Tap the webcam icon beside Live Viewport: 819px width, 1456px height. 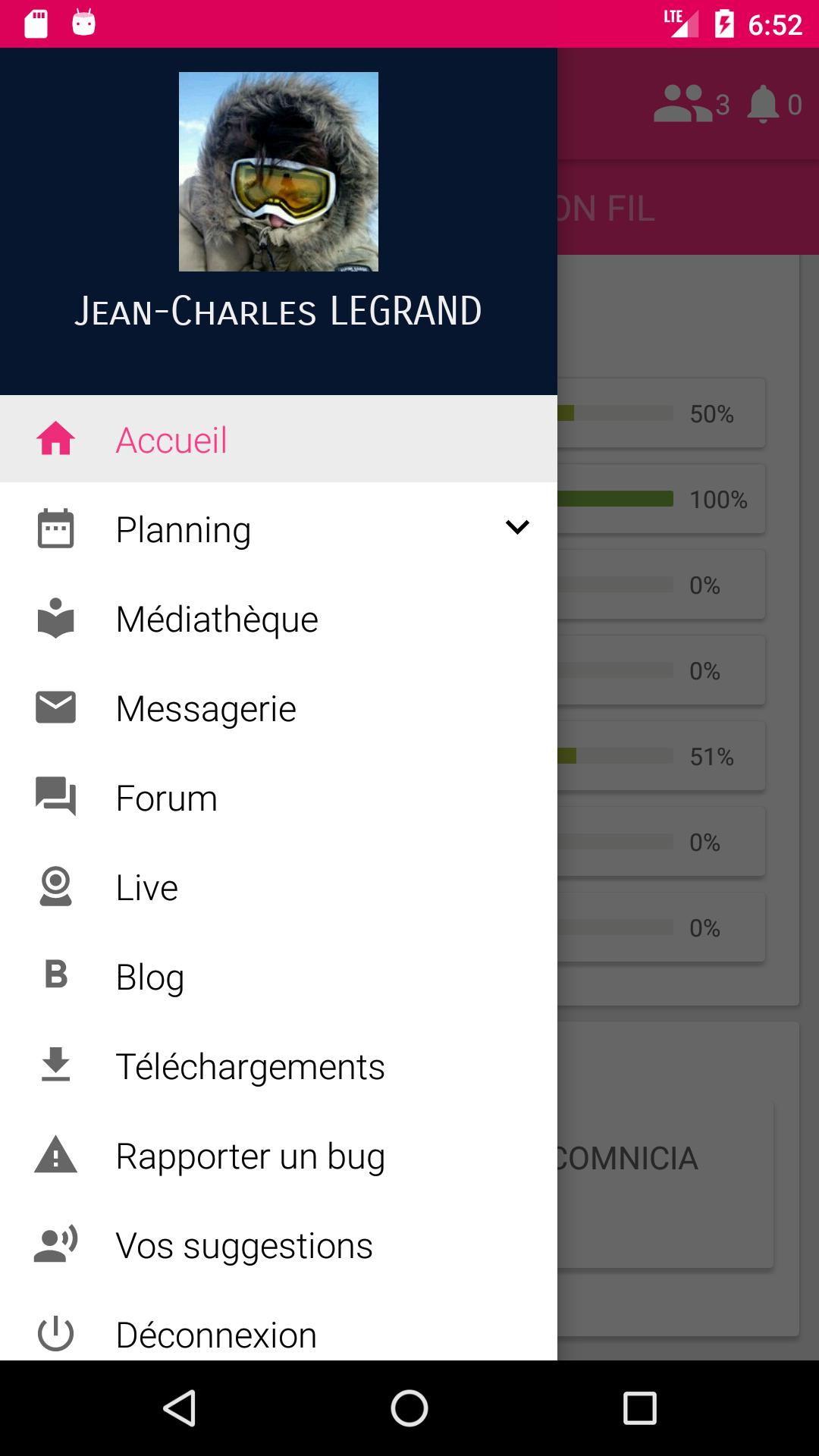(56, 886)
